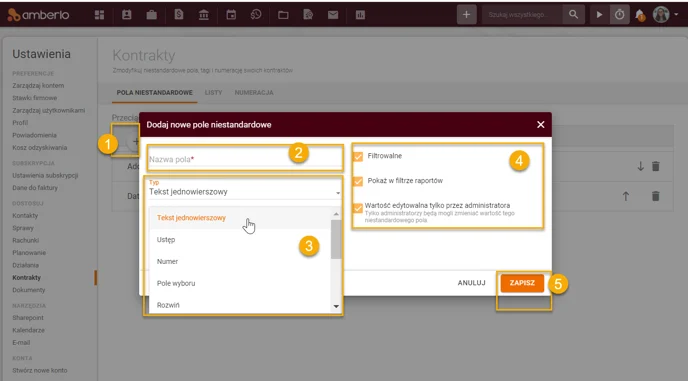Open Dane do faktury in sidebar
This screenshot has width=688, height=381.
[x=35, y=187]
